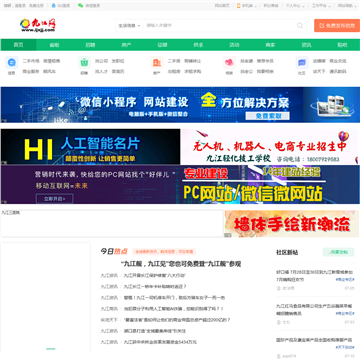This screenshot has width=360, height=360.
Task: Open the 二手市场 link
Action: [31, 61]
